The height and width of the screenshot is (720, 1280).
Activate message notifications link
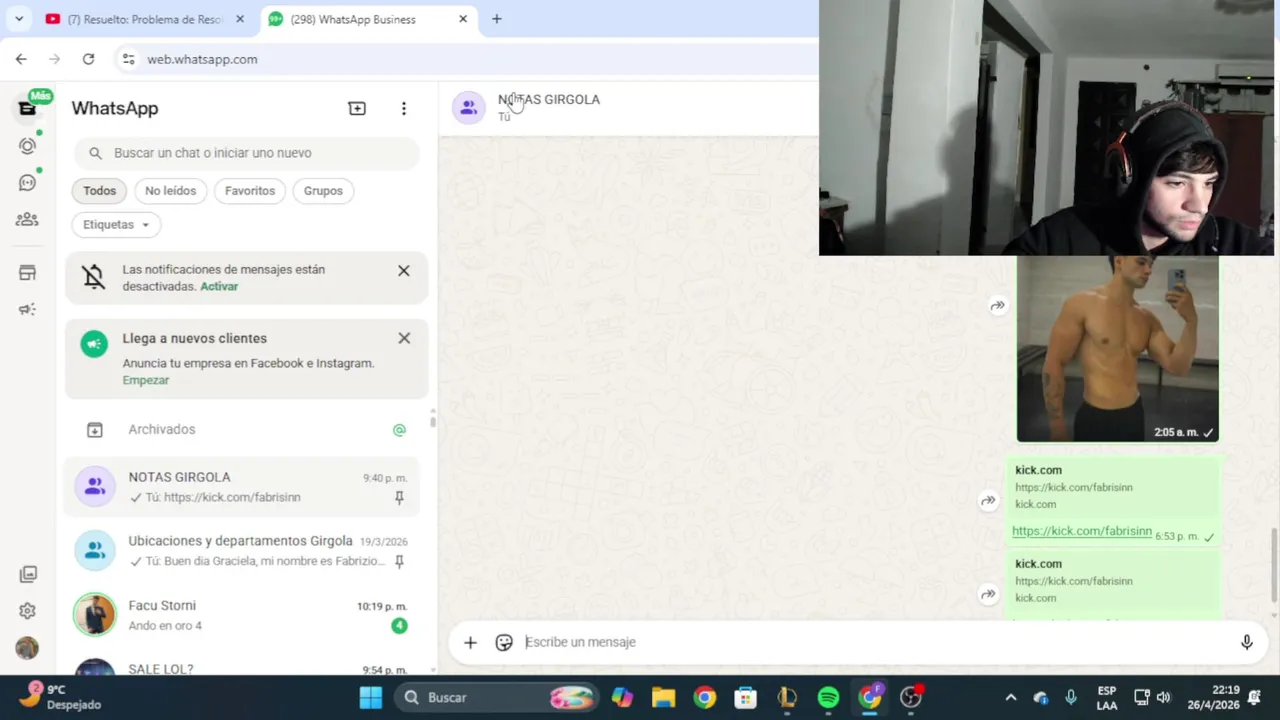(219, 286)
